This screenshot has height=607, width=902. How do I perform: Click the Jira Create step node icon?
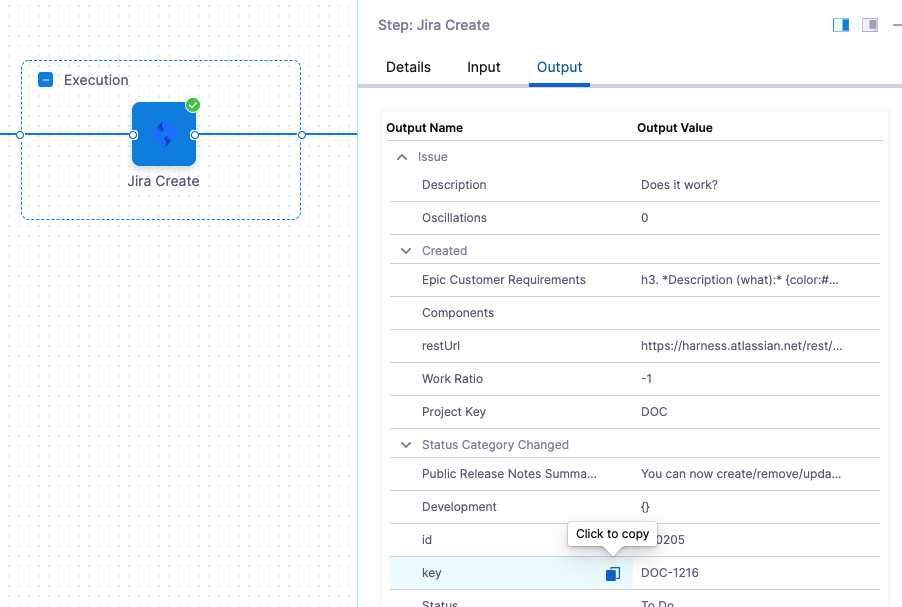pyautogui.click(x=163, y=134)
